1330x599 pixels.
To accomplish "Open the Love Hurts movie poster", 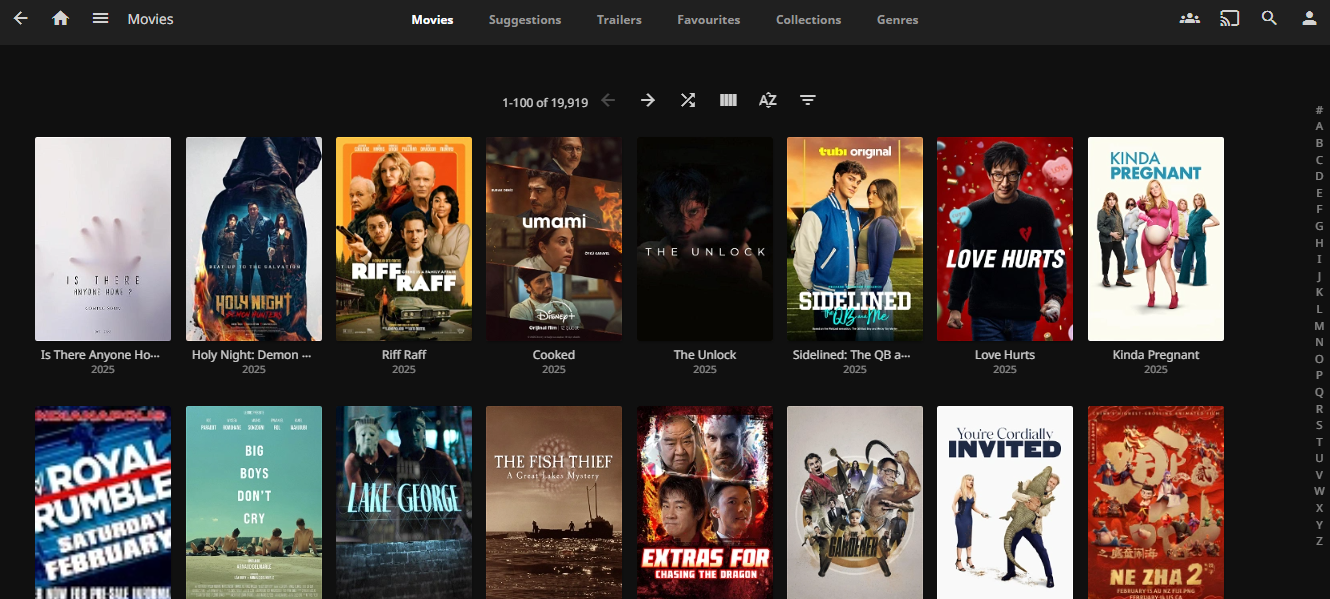I will [x=1005, y=239].
